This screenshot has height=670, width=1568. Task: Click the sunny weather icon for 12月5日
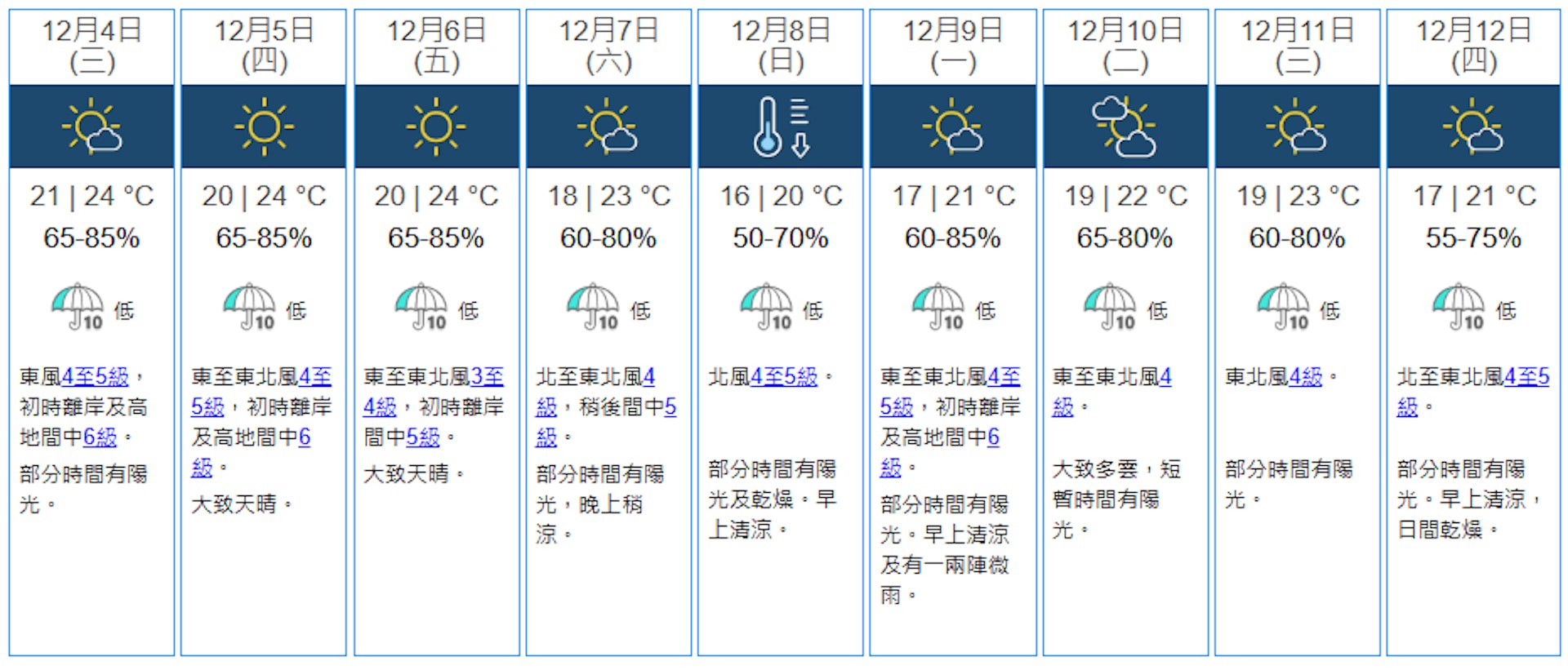262,125
